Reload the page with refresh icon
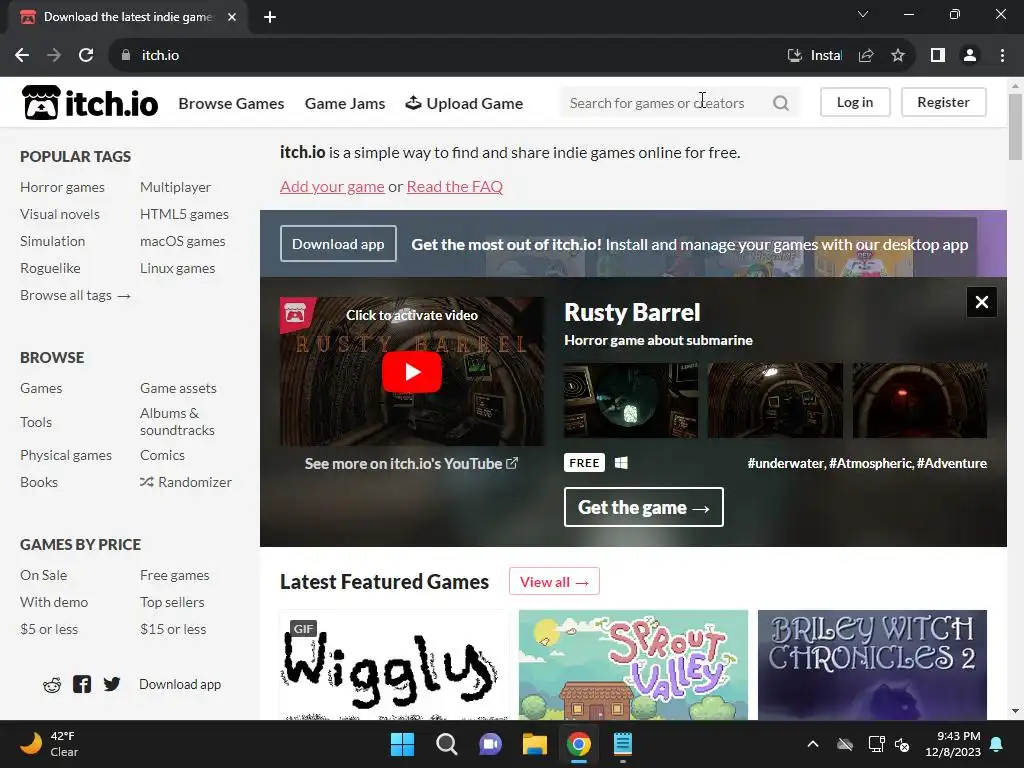The height and width of the screenshot is (768, 1024). [x=86, y=56]
